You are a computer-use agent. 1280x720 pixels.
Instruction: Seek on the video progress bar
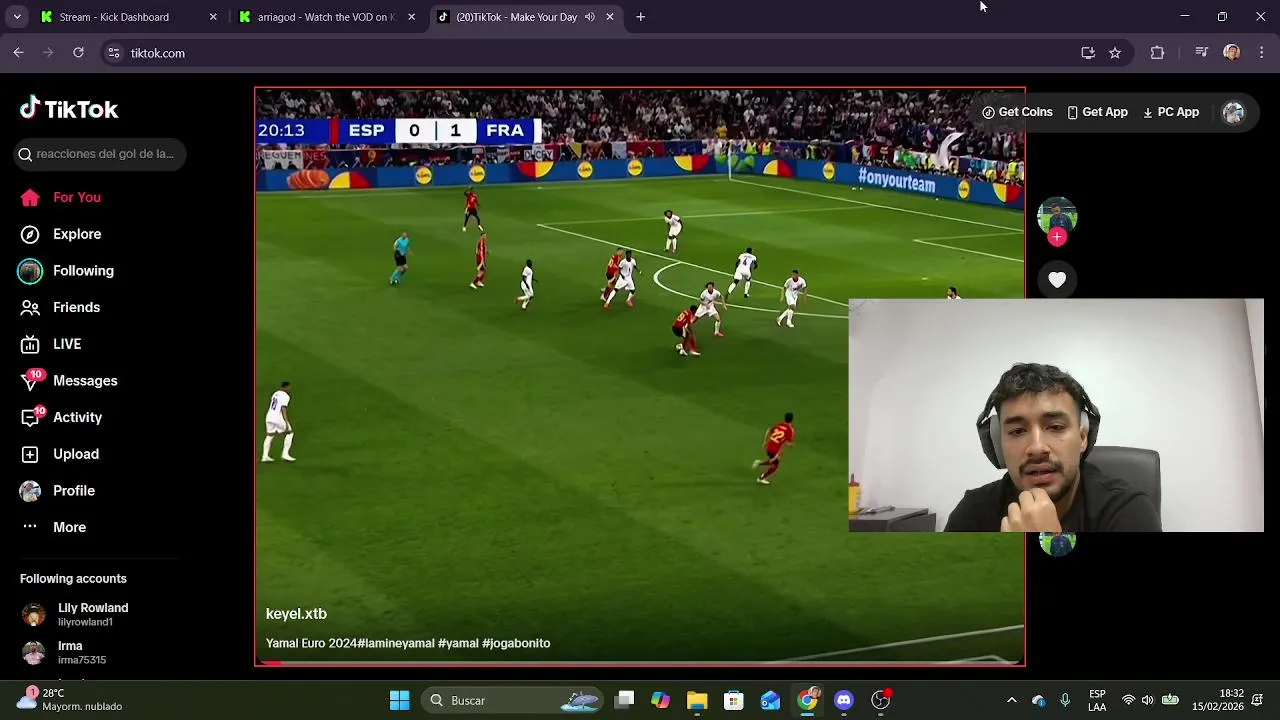640,662
